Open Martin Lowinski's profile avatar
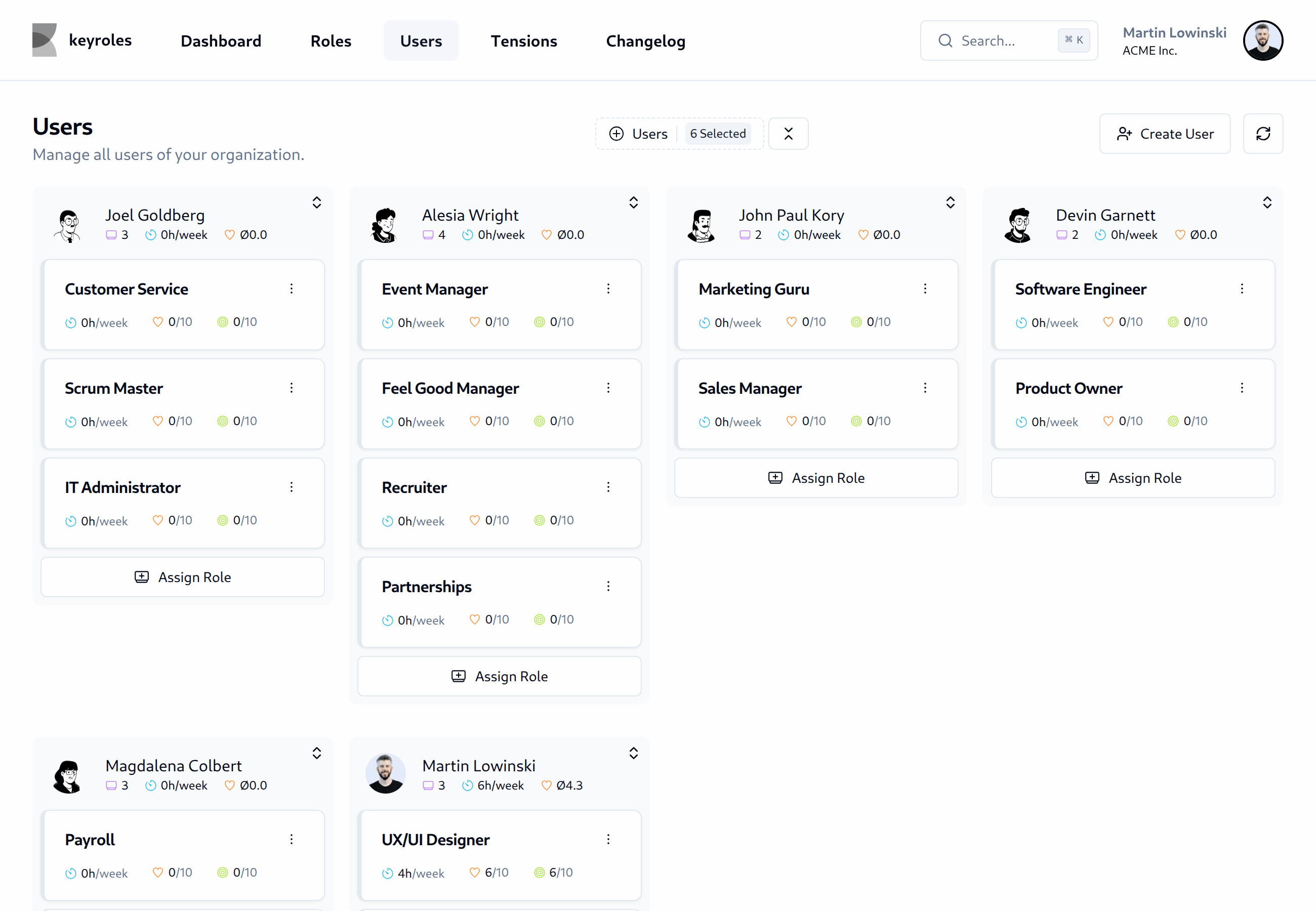 pyautogui.click(x=1262, y=40)
